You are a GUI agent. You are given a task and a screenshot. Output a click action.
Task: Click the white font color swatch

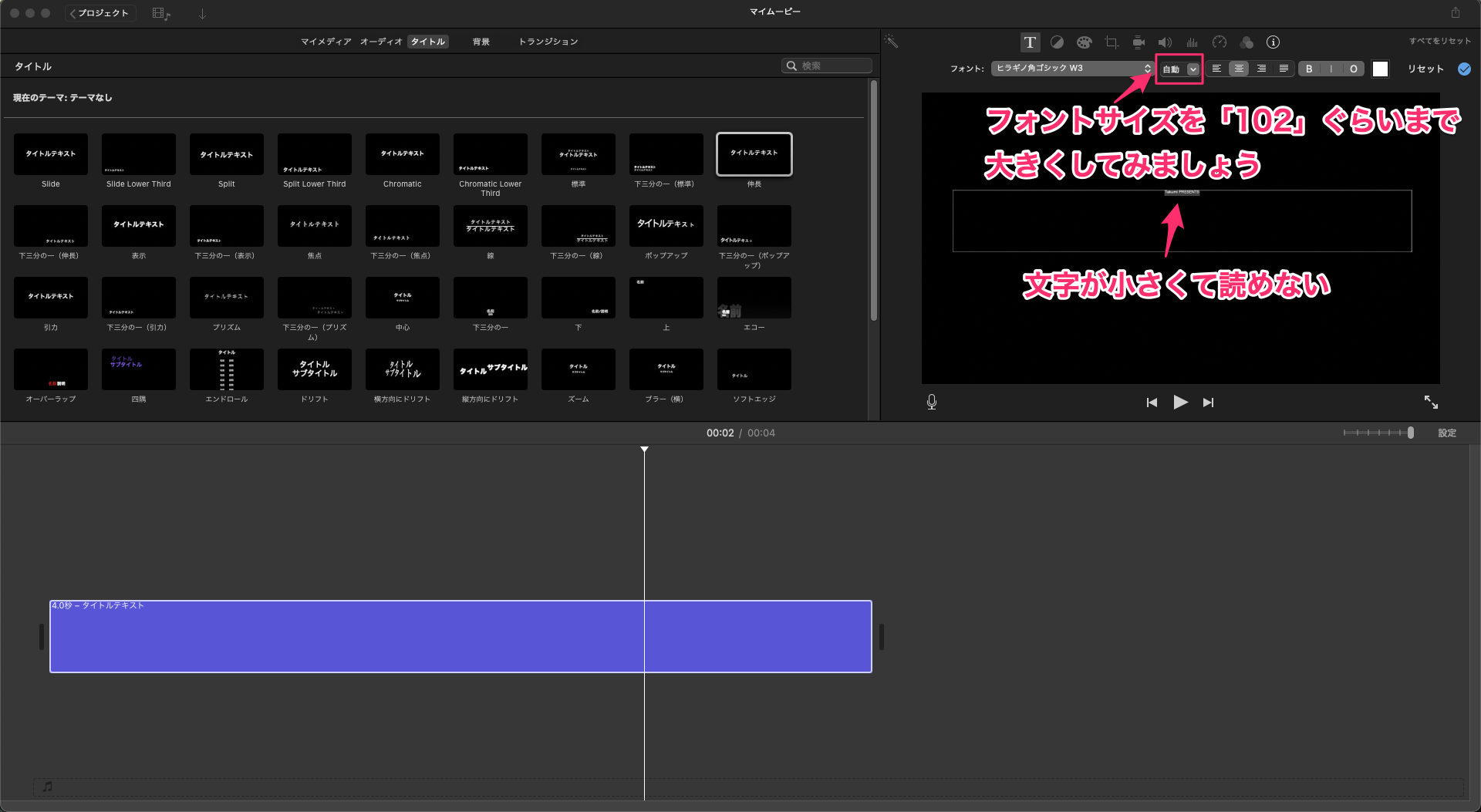pos(1381,69)
